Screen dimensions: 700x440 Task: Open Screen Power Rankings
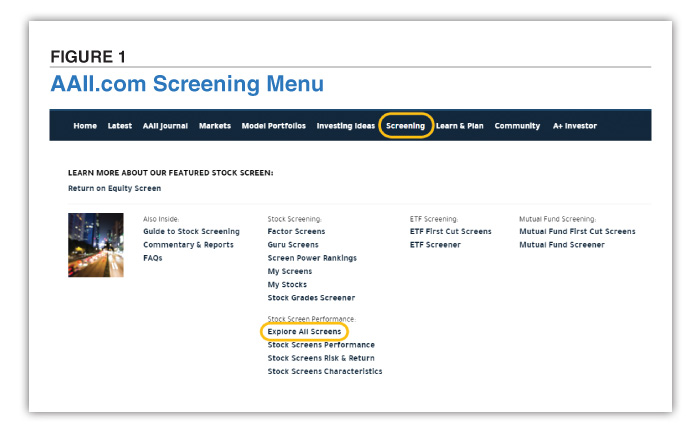[312, 258]
